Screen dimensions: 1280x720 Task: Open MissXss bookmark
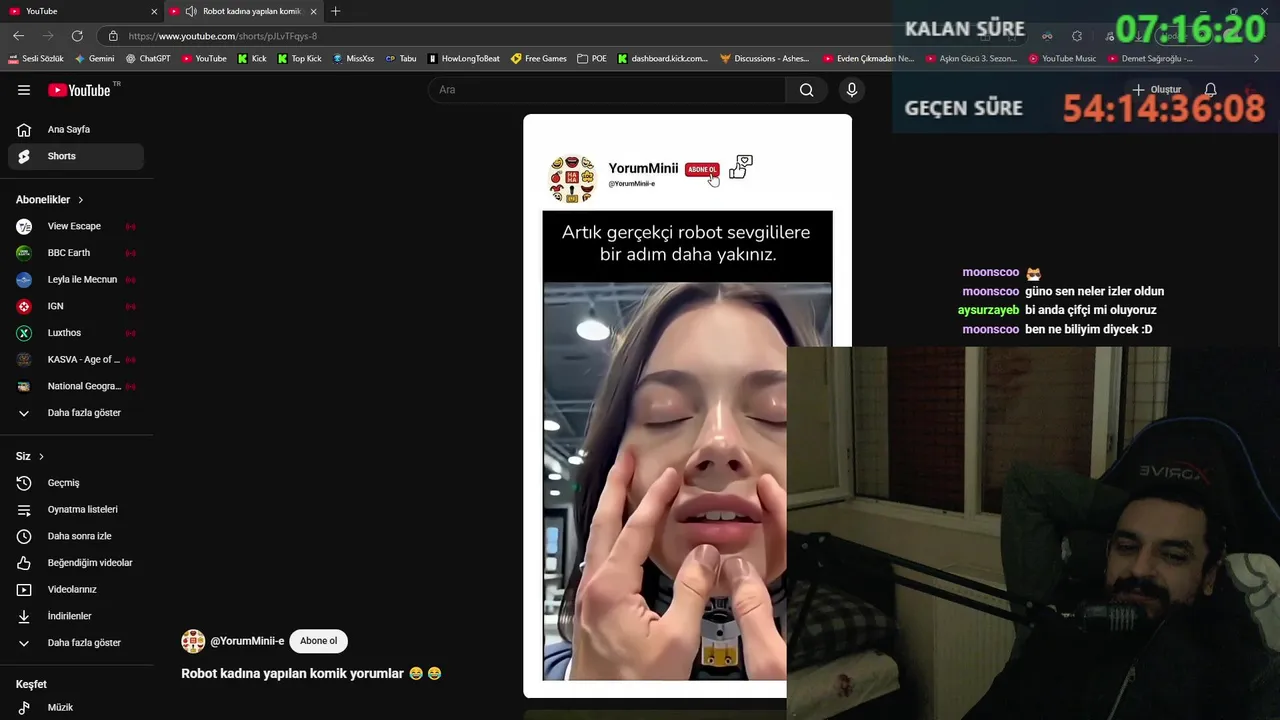coord(353,59)
